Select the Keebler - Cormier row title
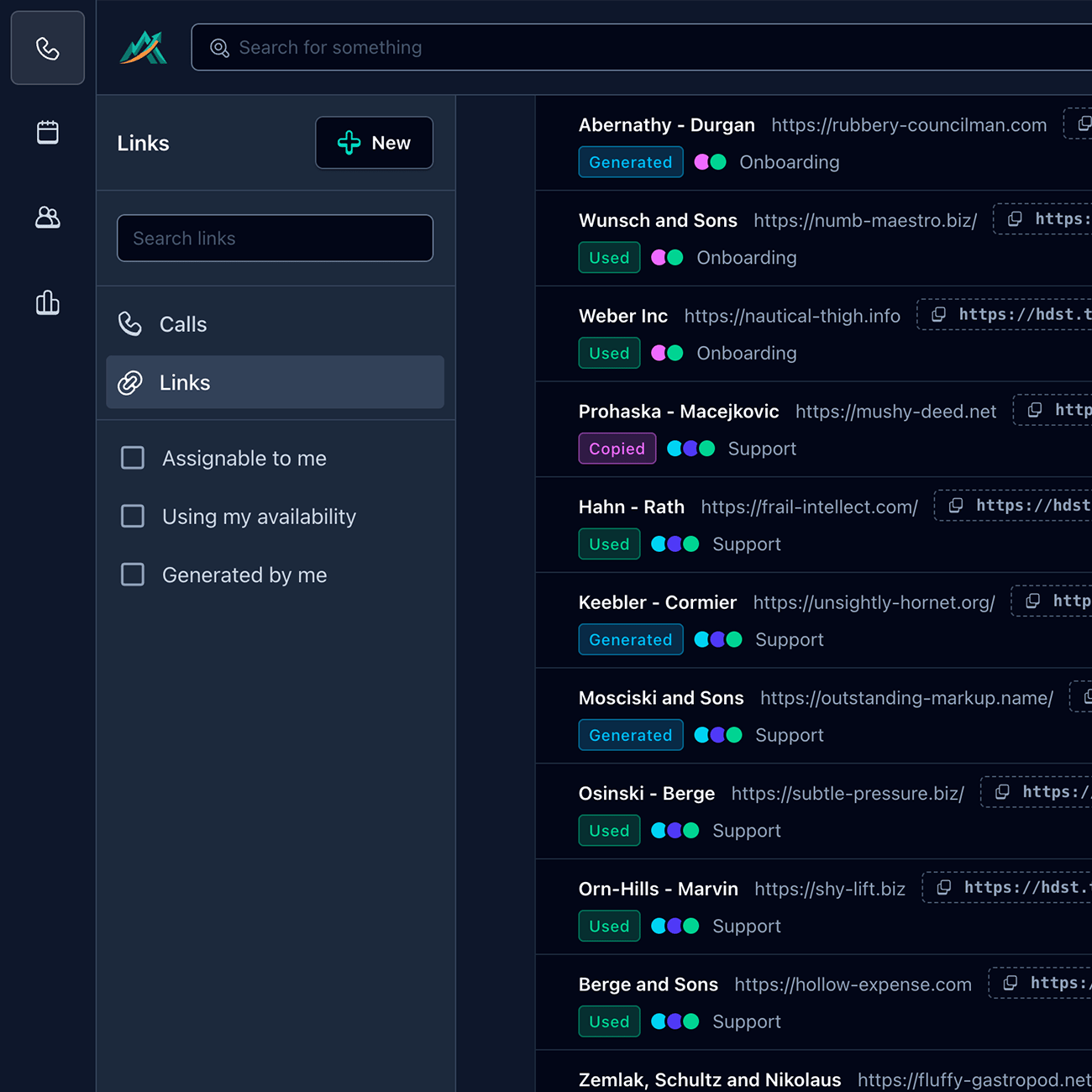Screen dimensions: 1092x1092 (x=658, y=602)
